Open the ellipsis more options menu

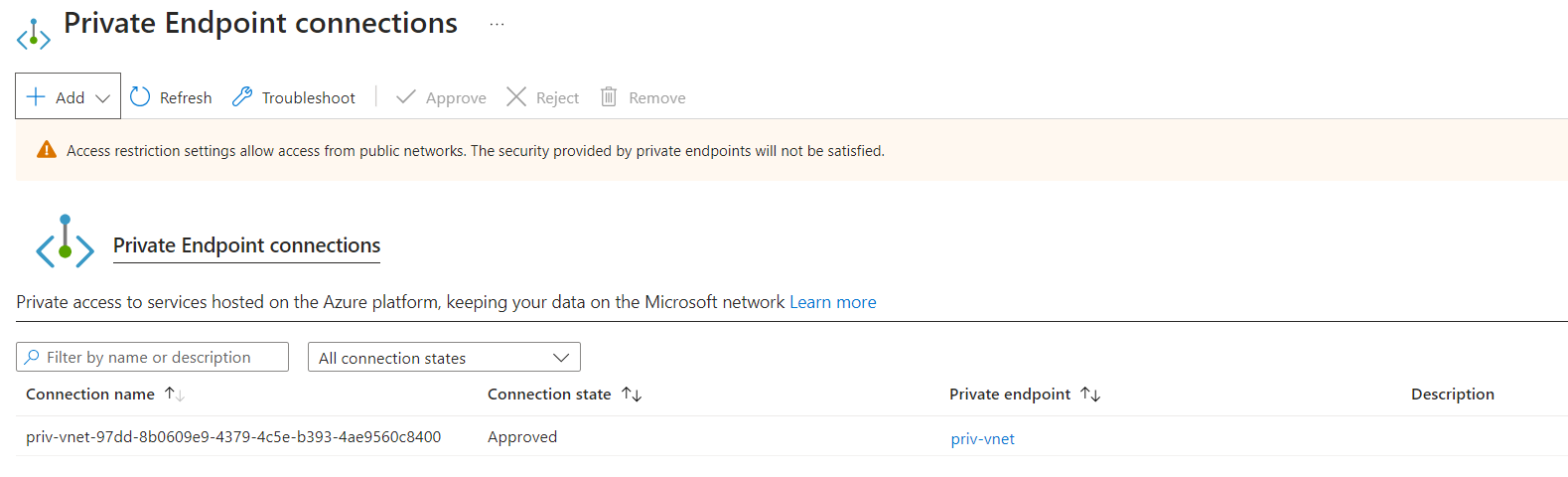pos(498,24)
